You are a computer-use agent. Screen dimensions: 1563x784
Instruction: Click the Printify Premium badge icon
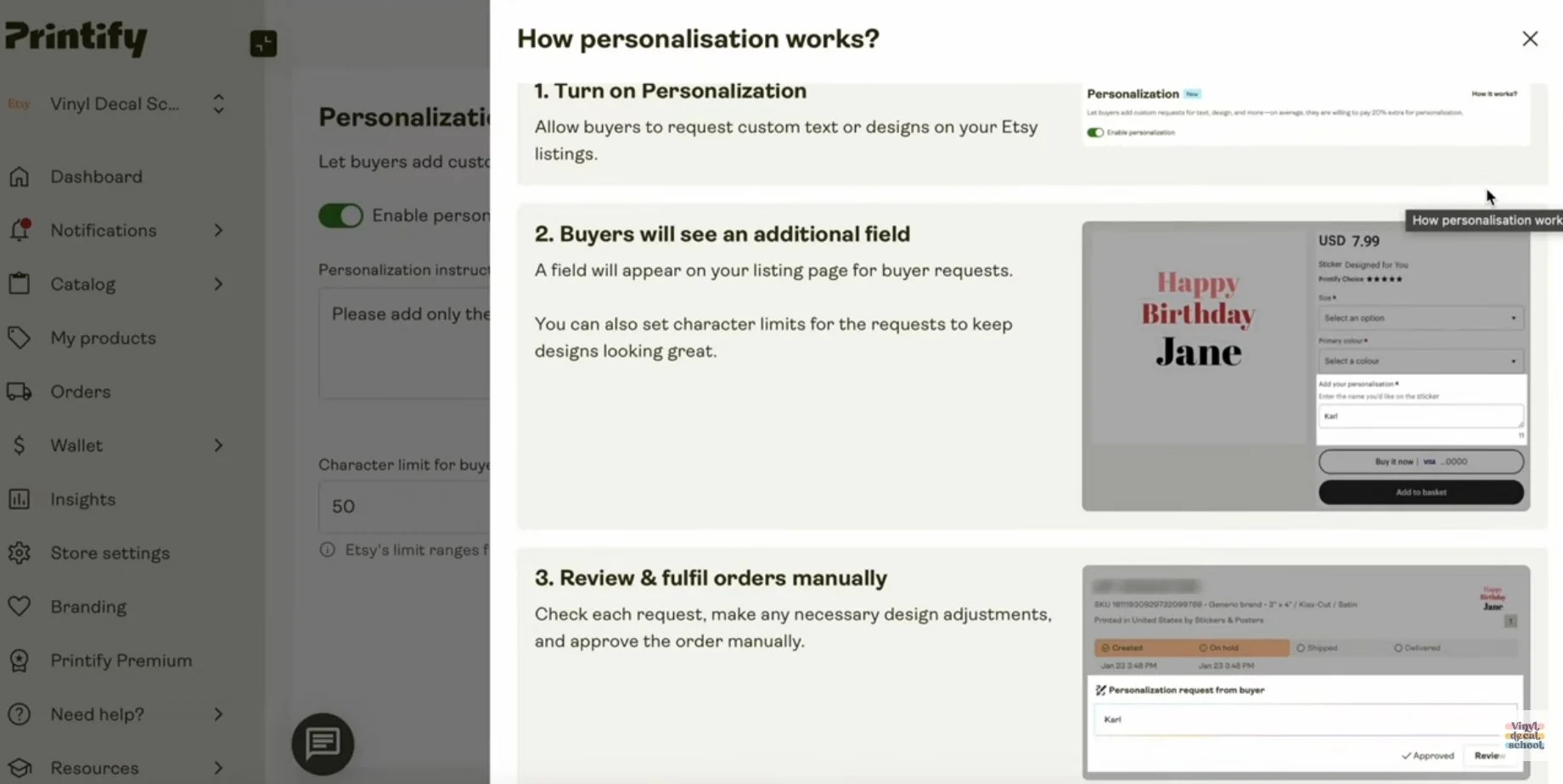click(x=19, y=660)
